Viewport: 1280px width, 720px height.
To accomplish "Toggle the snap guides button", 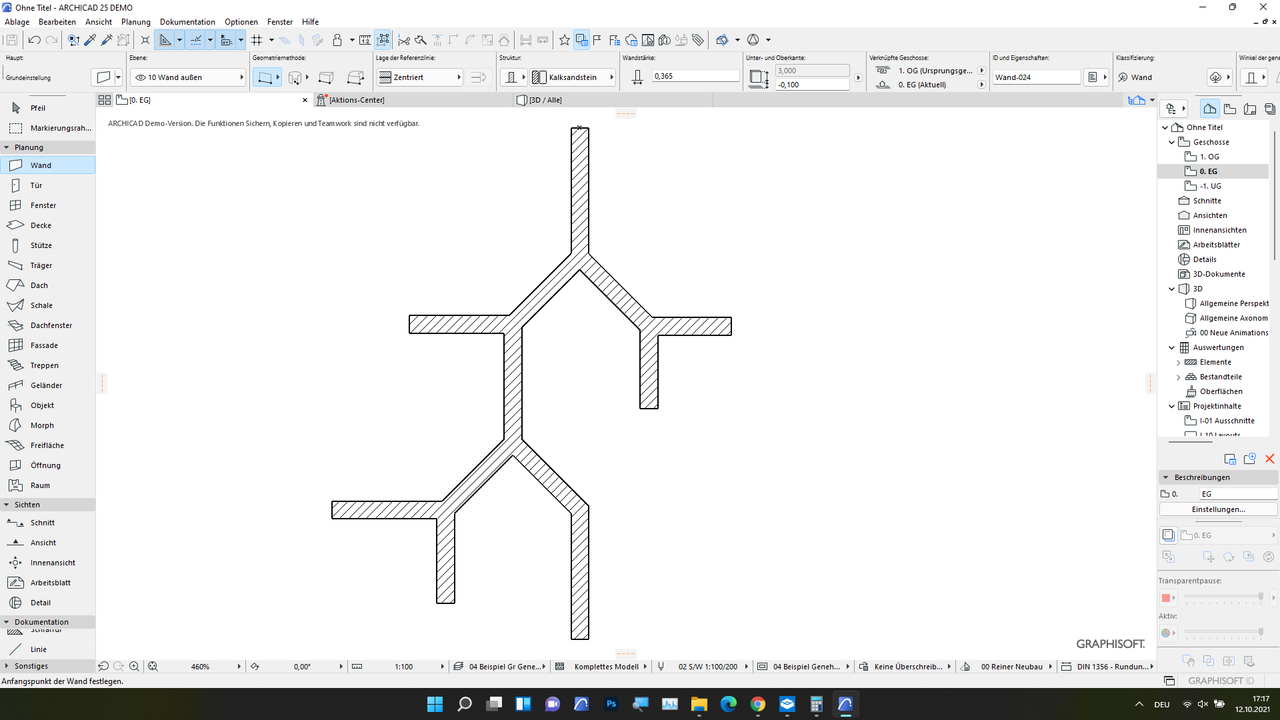I will [195, 40].
